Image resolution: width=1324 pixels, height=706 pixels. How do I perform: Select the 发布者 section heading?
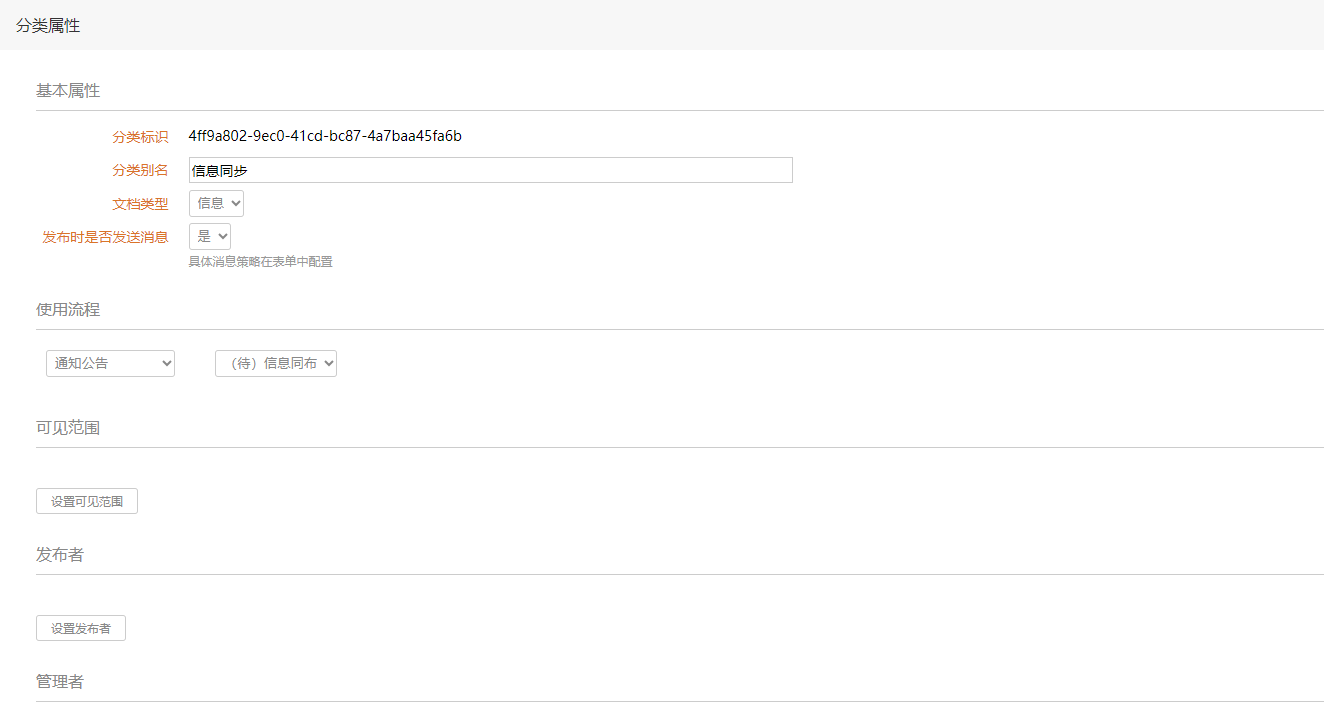60,554
